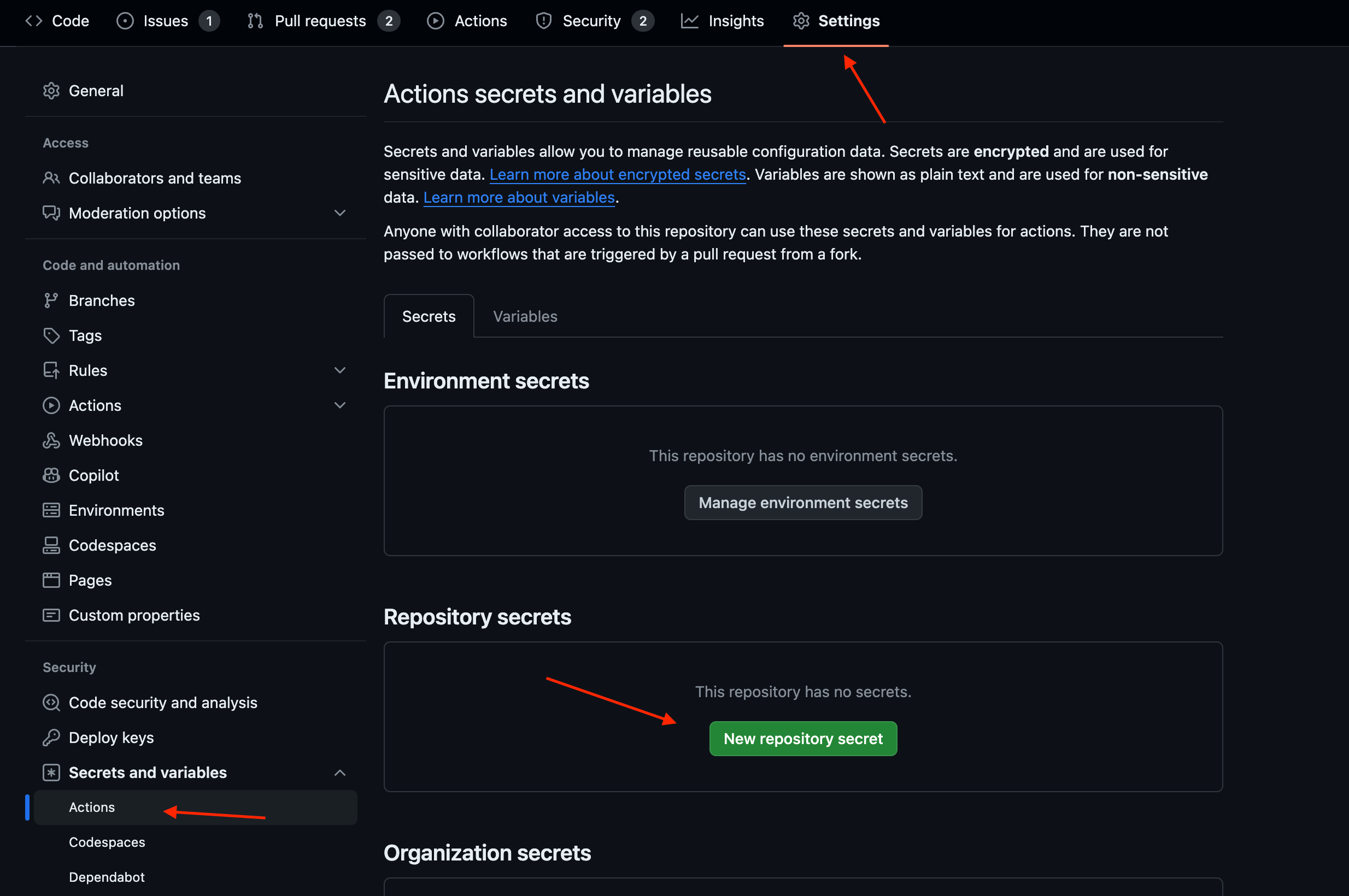The height and width of the screenshot is (896, 1349).
Task: Switch to the Variables tab
Action: click(x=525, y=316)
